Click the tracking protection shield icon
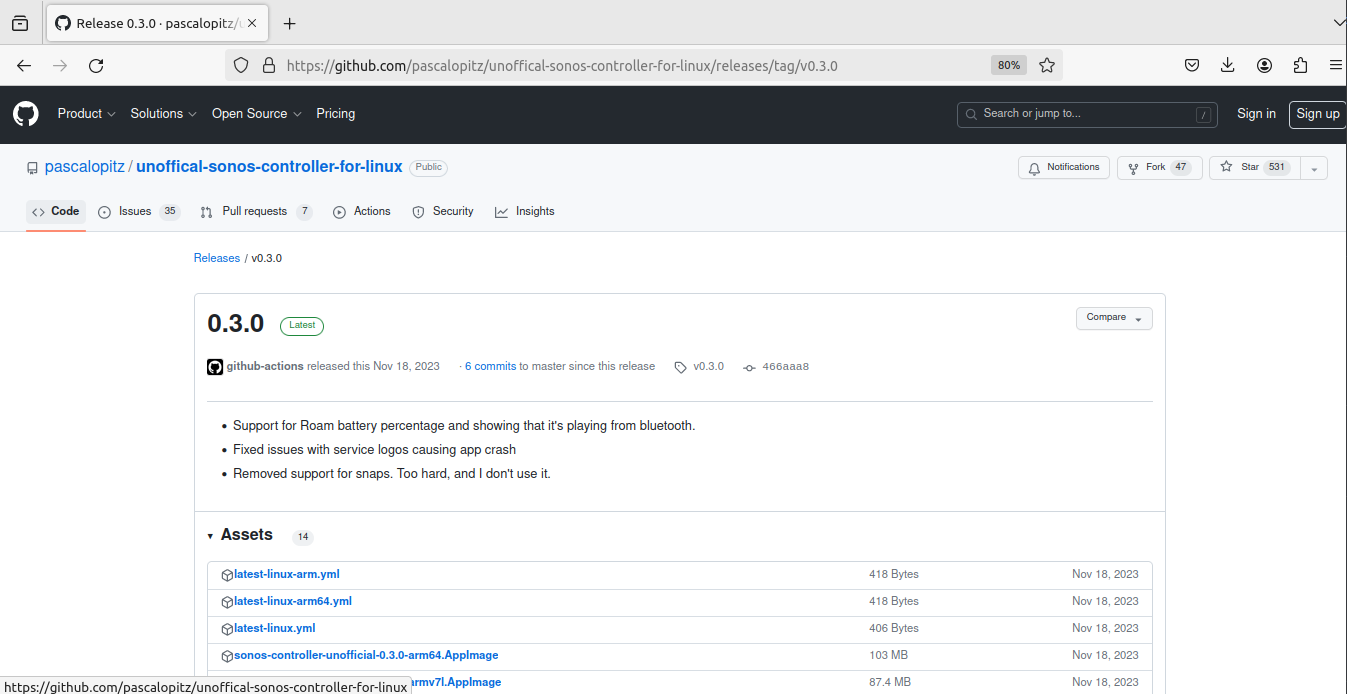Screen dimensions: 1347x694 (240, 65)
